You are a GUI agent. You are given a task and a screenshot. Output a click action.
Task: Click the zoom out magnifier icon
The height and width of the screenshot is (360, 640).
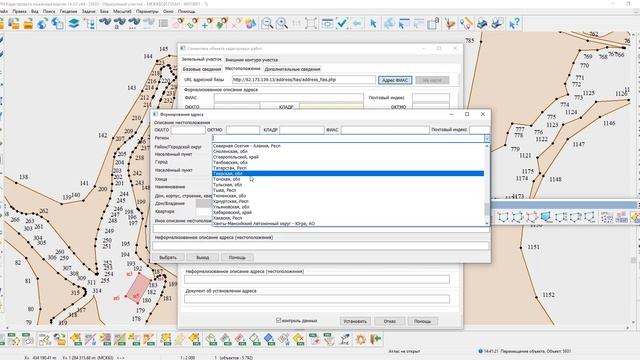coord(267,23)
